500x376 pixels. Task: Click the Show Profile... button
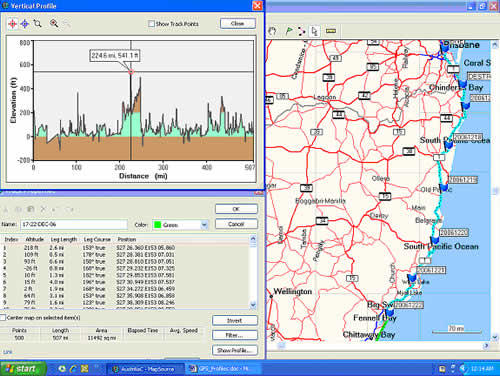[x=235, y=350]
